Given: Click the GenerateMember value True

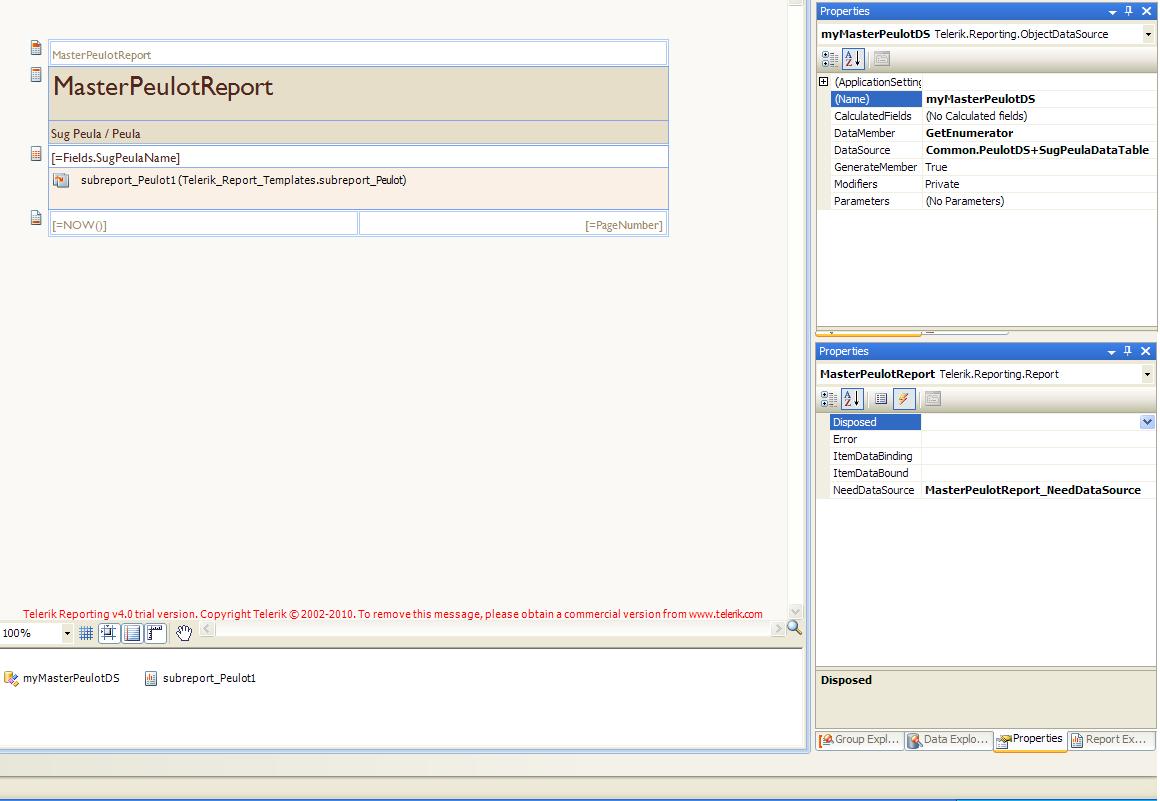Looking at the screenshot, I should [936, 167].
